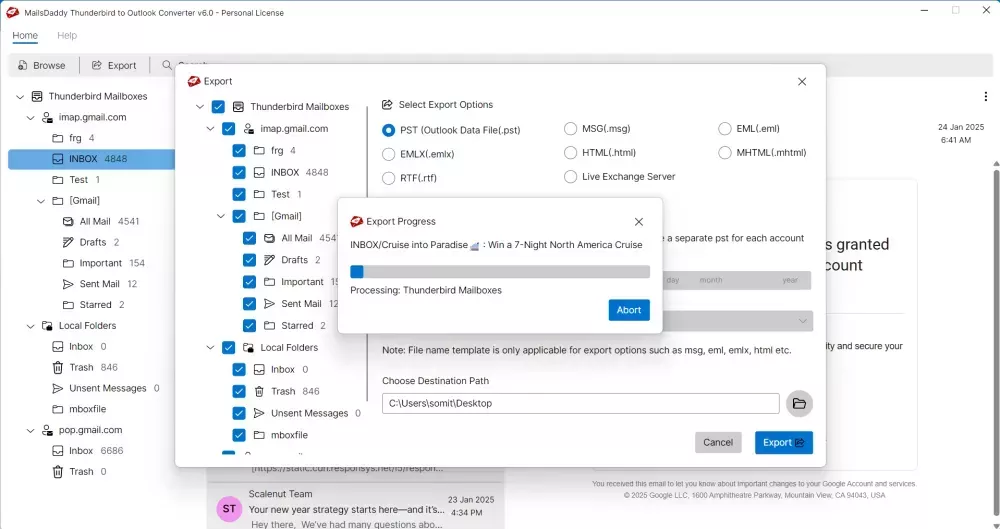Select the MHTML(.mhtml) export option
1000x529 pixels.
(724, 153)
